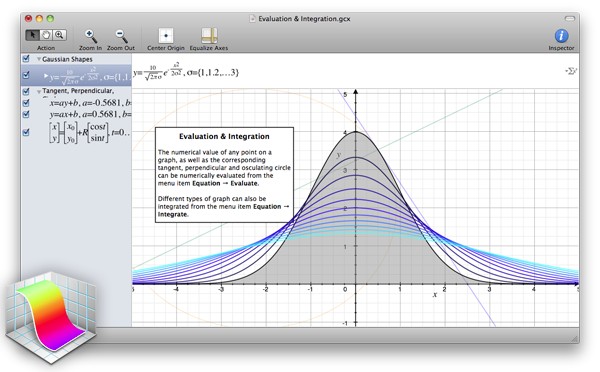Open the sigma symbol palette button
600x372 pixels.
(x=571, y=71)
